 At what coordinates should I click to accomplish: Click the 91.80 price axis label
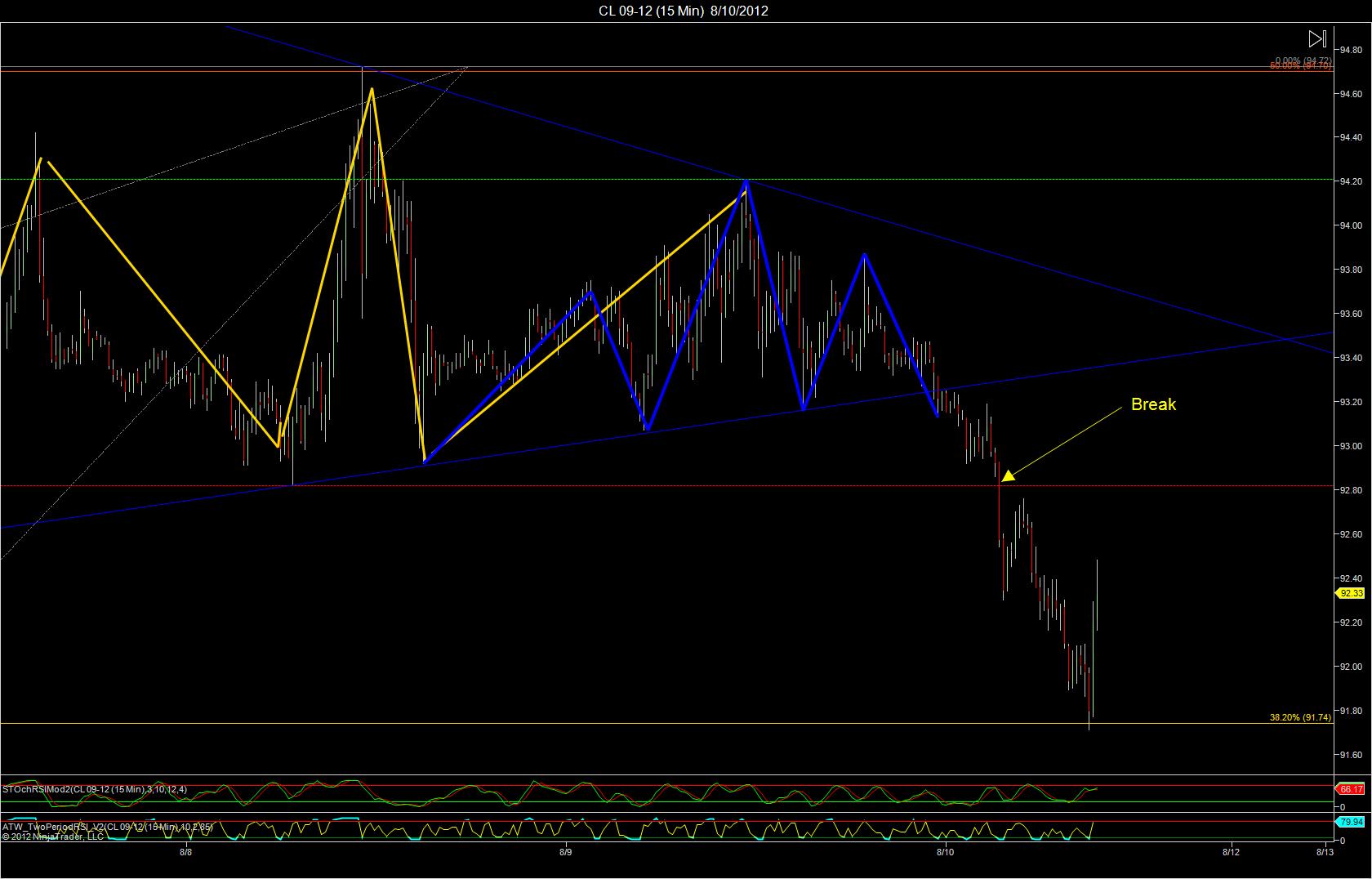pyautogui.click(x=1352, y=712)
